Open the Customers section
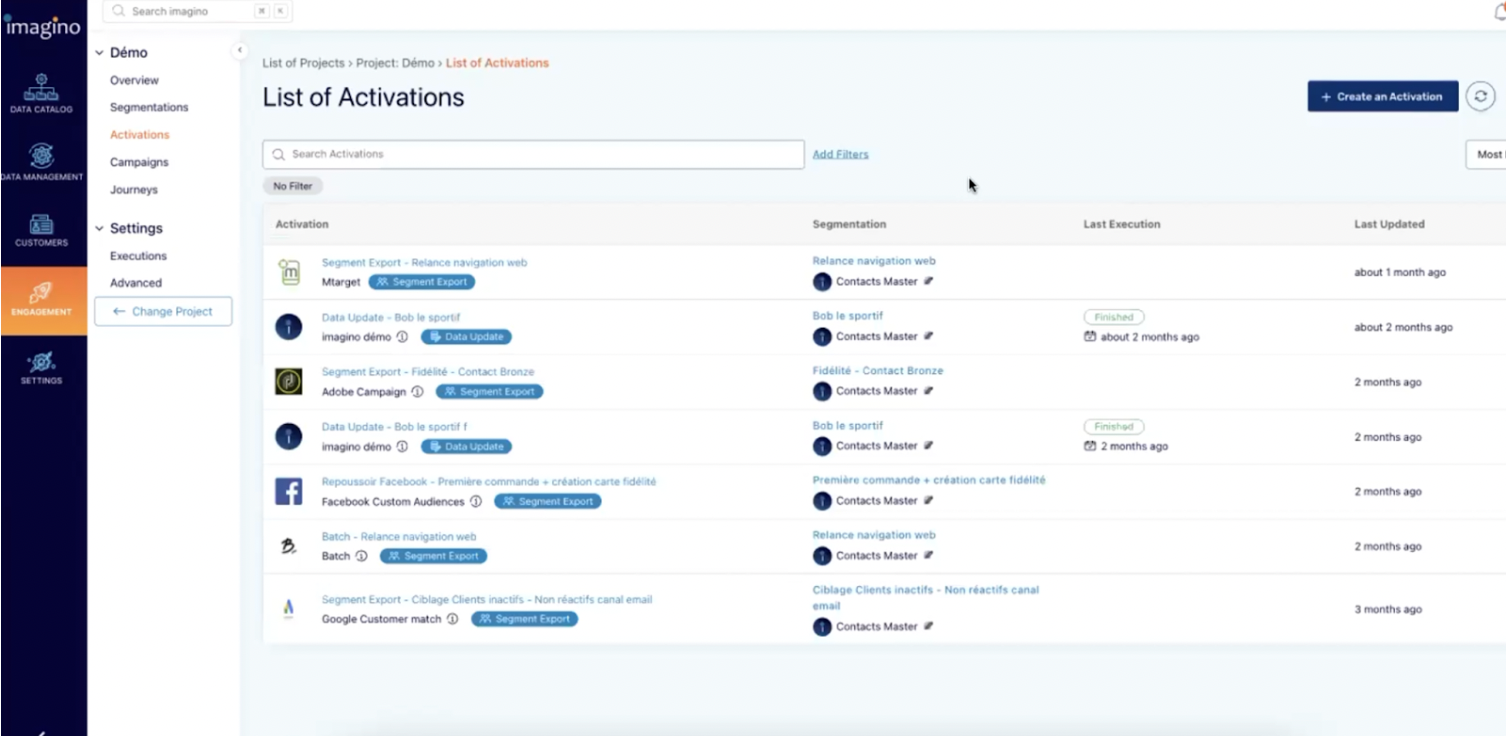This screenshot has height=736, width=1506. [x=42, y=230]
